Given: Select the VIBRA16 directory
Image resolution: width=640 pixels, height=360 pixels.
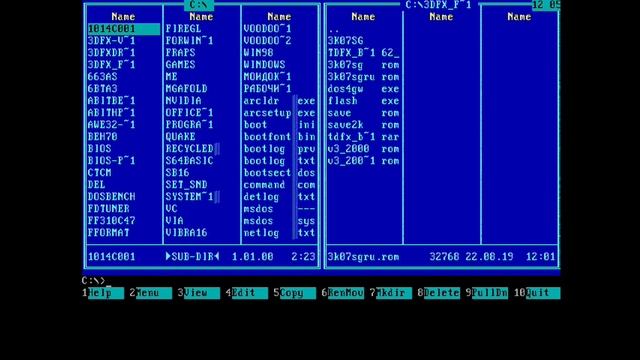Looking at the screenshot, I should click(x=186, y=233).
